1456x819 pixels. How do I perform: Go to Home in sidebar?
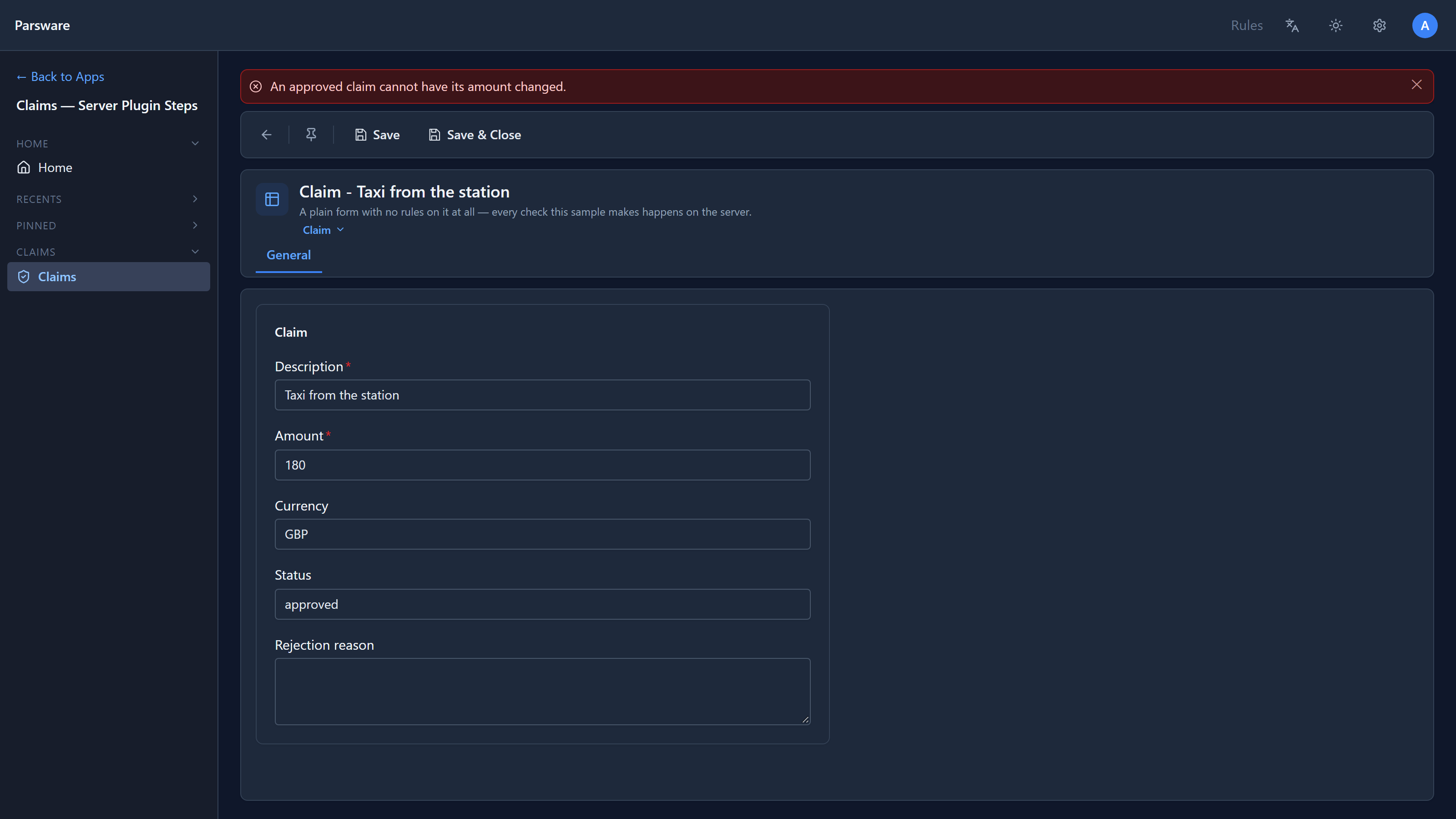pos(109,167)
